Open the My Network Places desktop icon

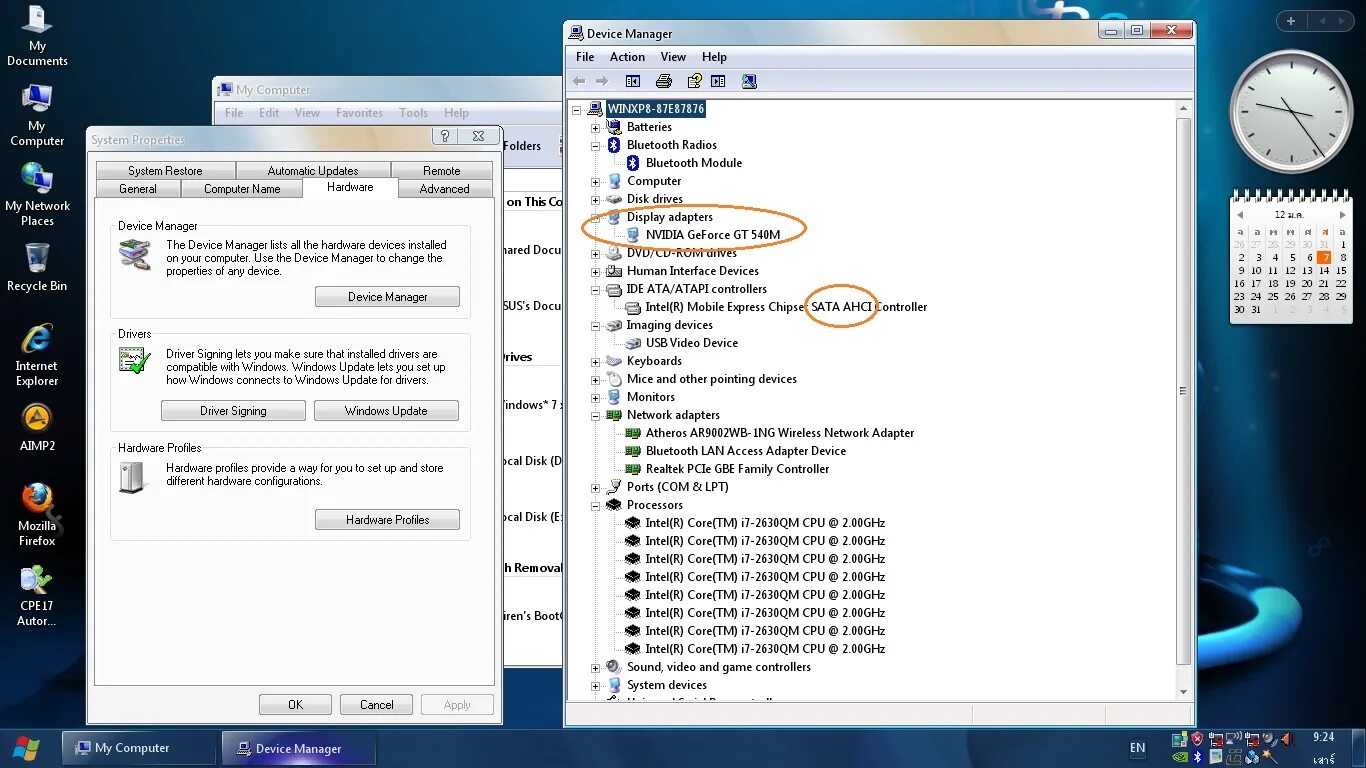(x=37, y=195)
